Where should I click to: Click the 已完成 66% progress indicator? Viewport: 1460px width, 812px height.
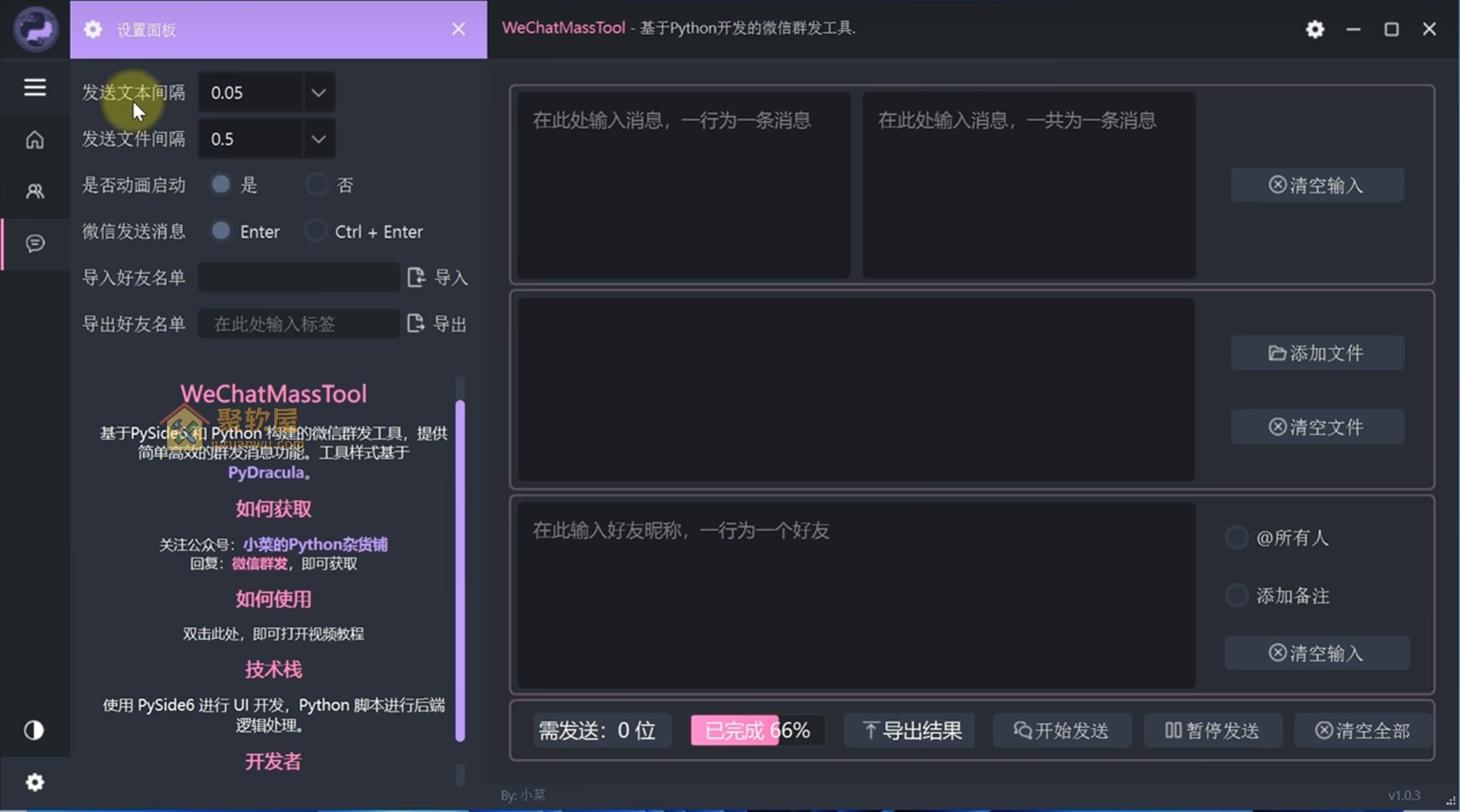click(755, 729)
